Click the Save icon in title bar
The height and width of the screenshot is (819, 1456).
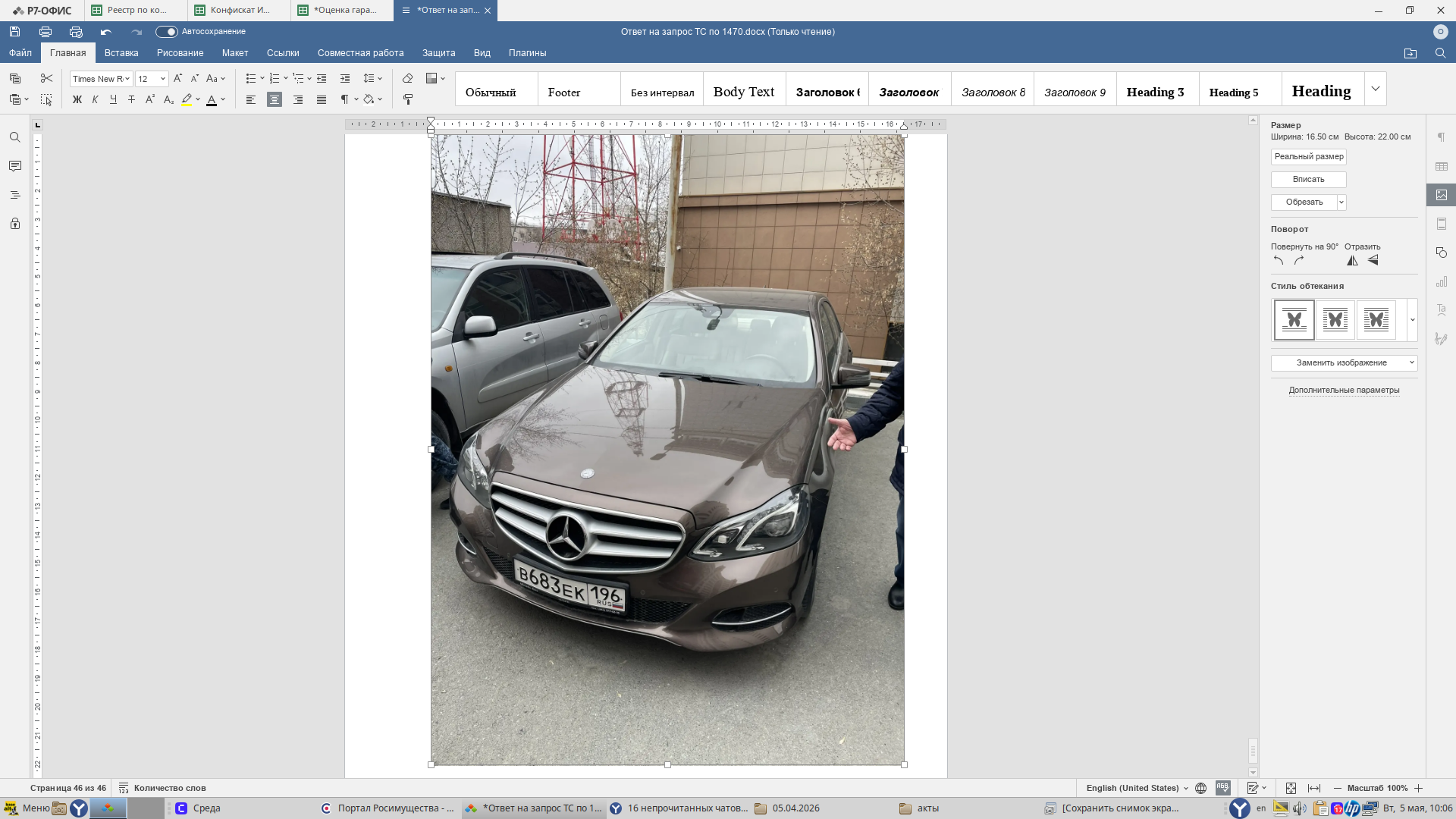14,32
